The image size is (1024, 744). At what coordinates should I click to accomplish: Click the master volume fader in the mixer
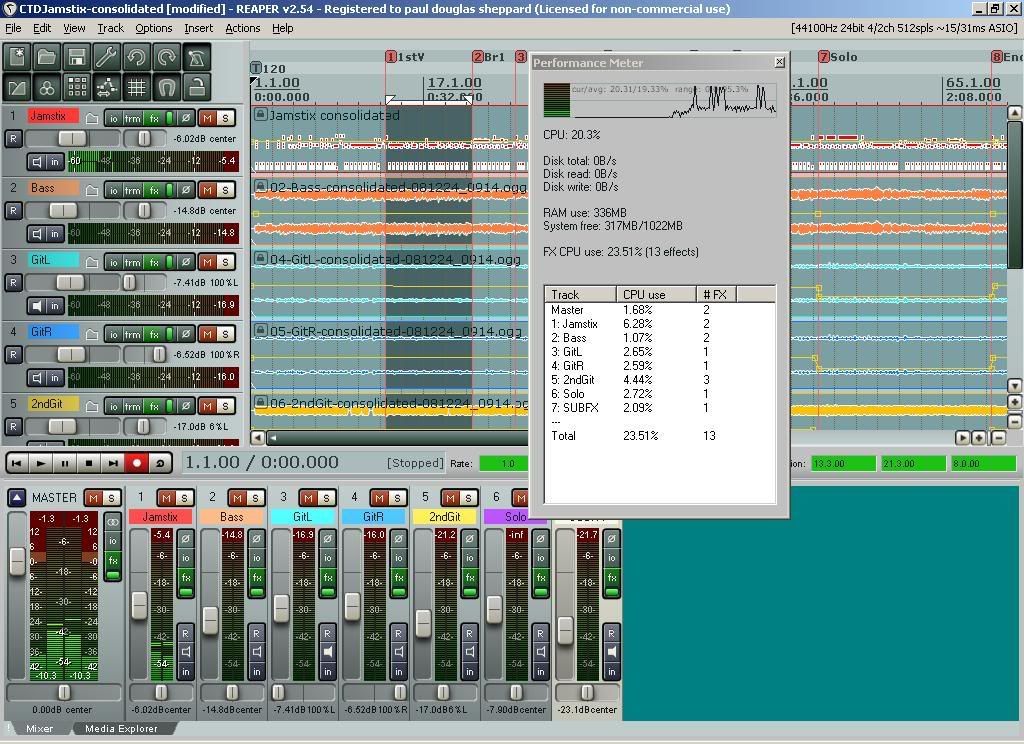pos(17,561)
